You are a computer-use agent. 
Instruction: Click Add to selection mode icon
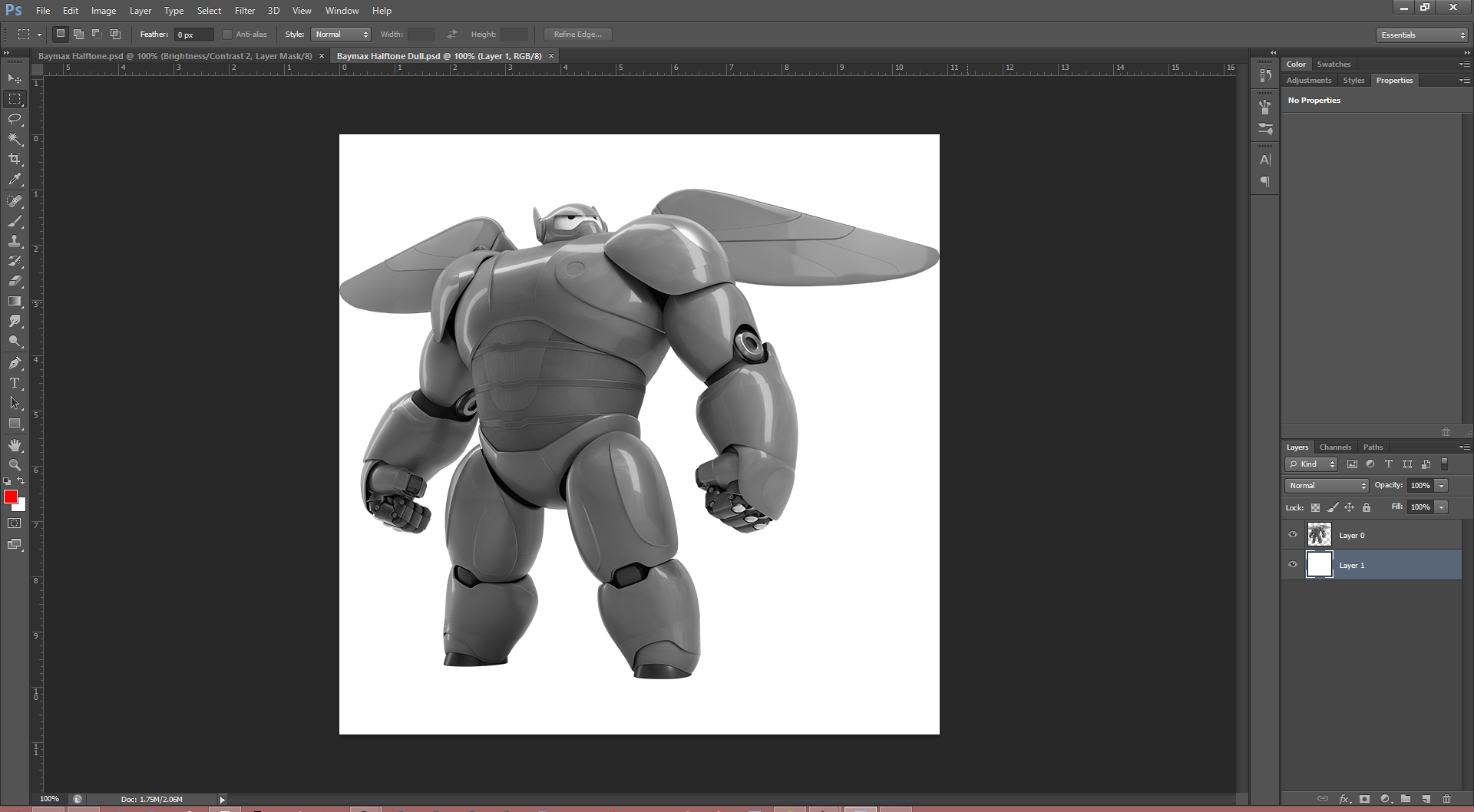78,34
